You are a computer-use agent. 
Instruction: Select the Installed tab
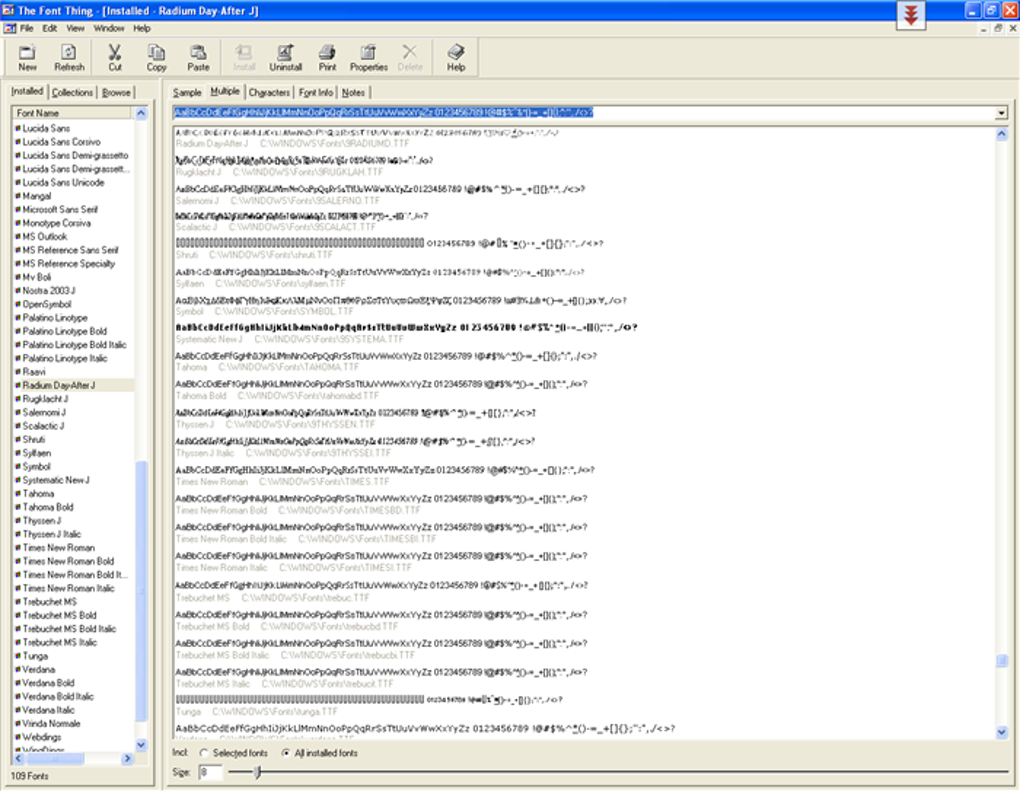pyautogui.click(x=27, y=91)
